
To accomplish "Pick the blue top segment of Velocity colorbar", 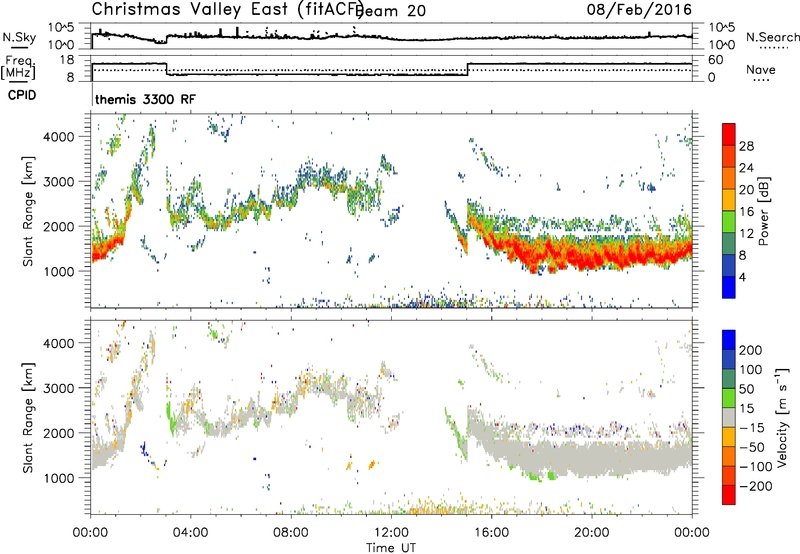I will tap(729, 340).
